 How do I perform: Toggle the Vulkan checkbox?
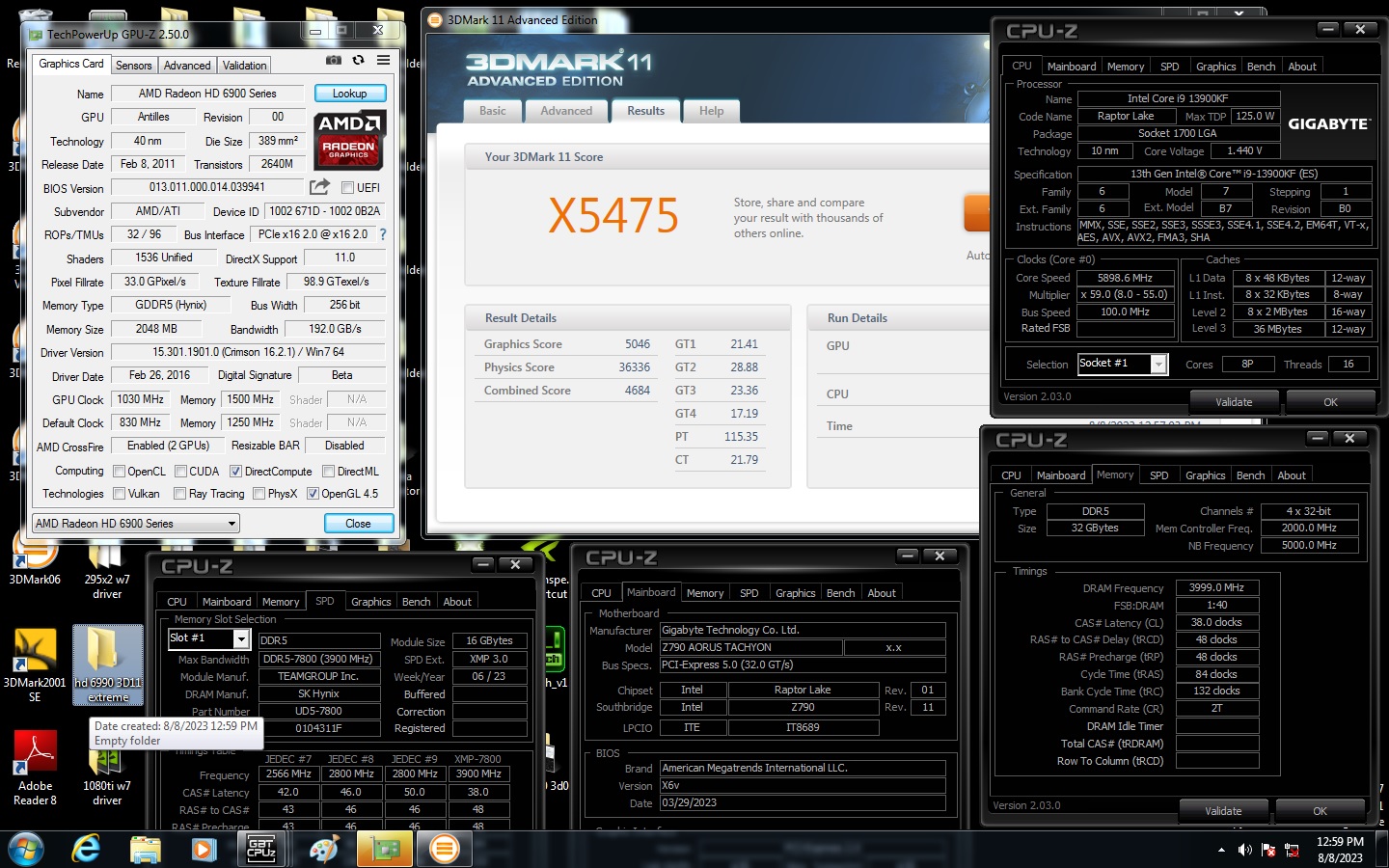[119, 494]
